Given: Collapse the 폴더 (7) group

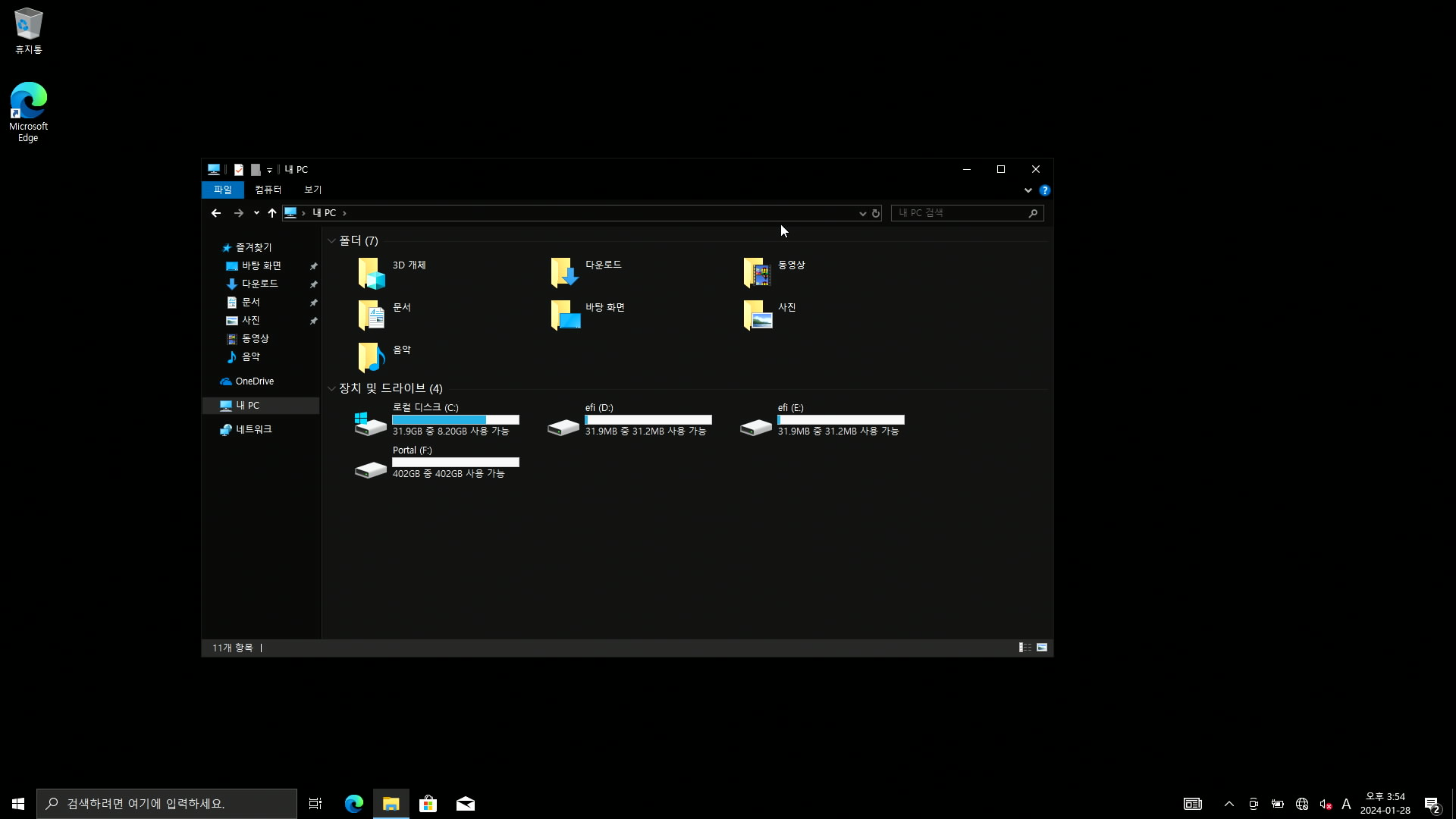Looking at the screenshot, I should point(331,241).
